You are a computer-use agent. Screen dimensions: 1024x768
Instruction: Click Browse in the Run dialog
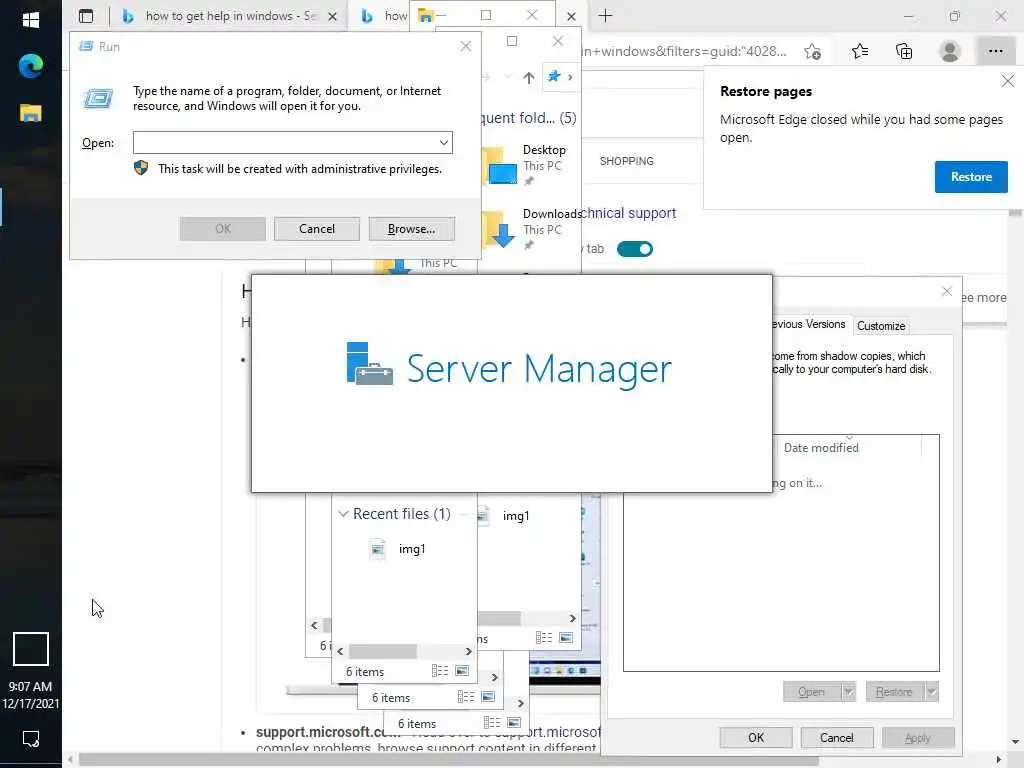point(411,229)
